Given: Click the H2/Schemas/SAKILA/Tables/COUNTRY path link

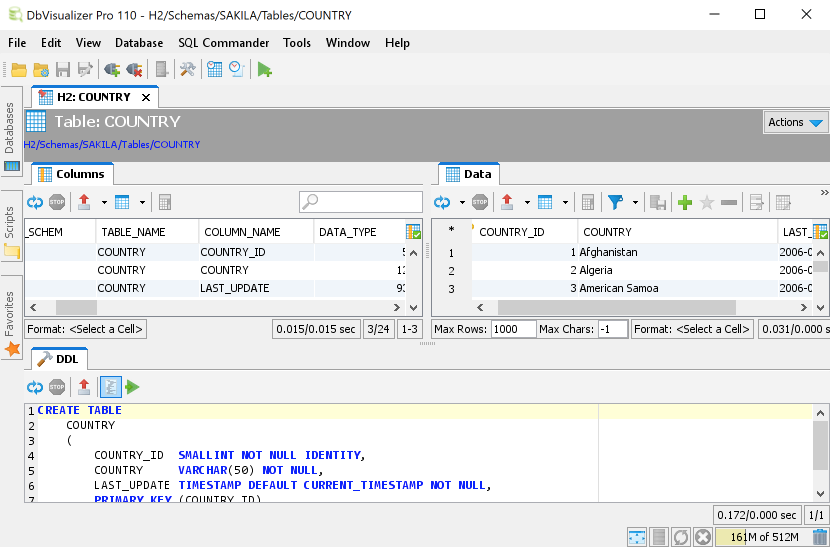Looking at the screenshot, I should [112, 145].
